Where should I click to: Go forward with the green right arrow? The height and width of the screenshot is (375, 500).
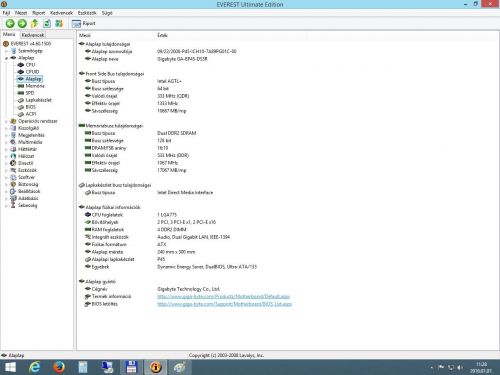point(22,23)
